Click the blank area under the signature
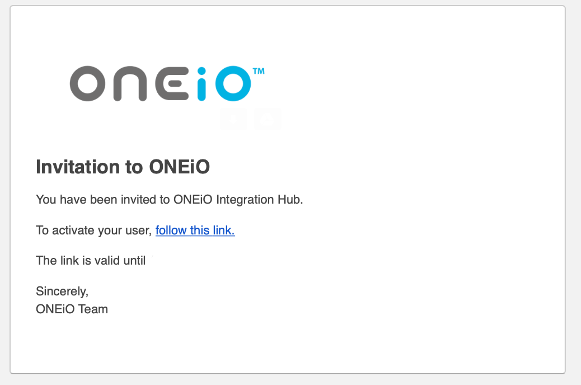Image resolution: width=581 pixels, height=385 pixels. (288, 345)
